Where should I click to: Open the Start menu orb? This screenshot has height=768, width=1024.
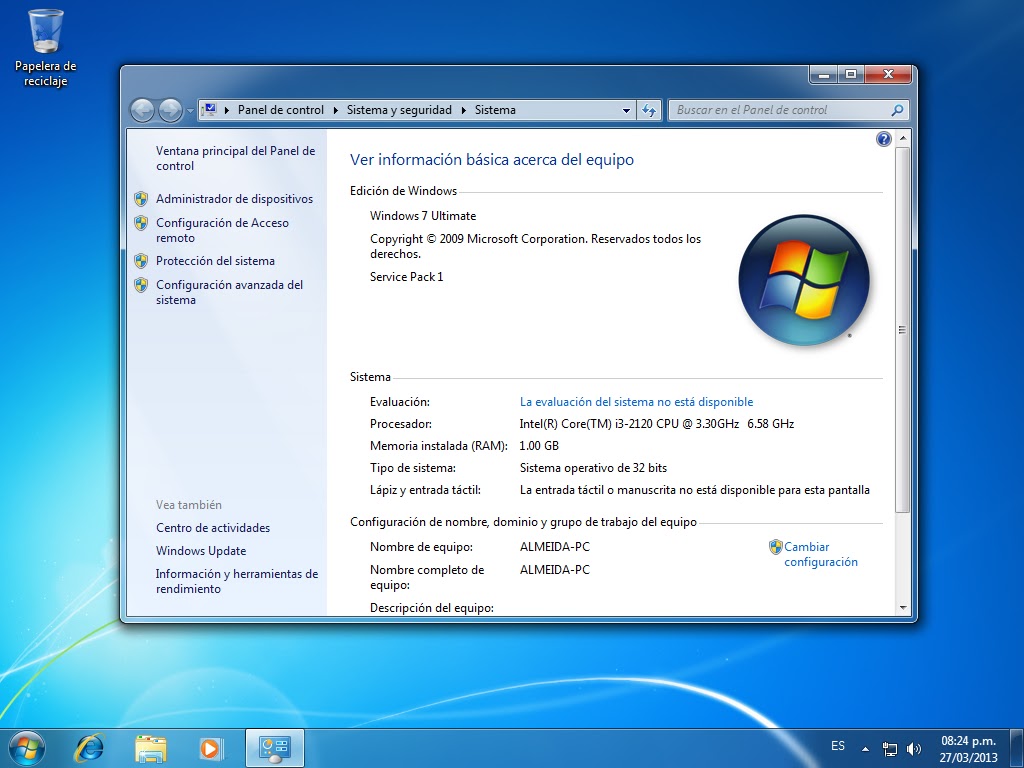(x=27, y=748)
